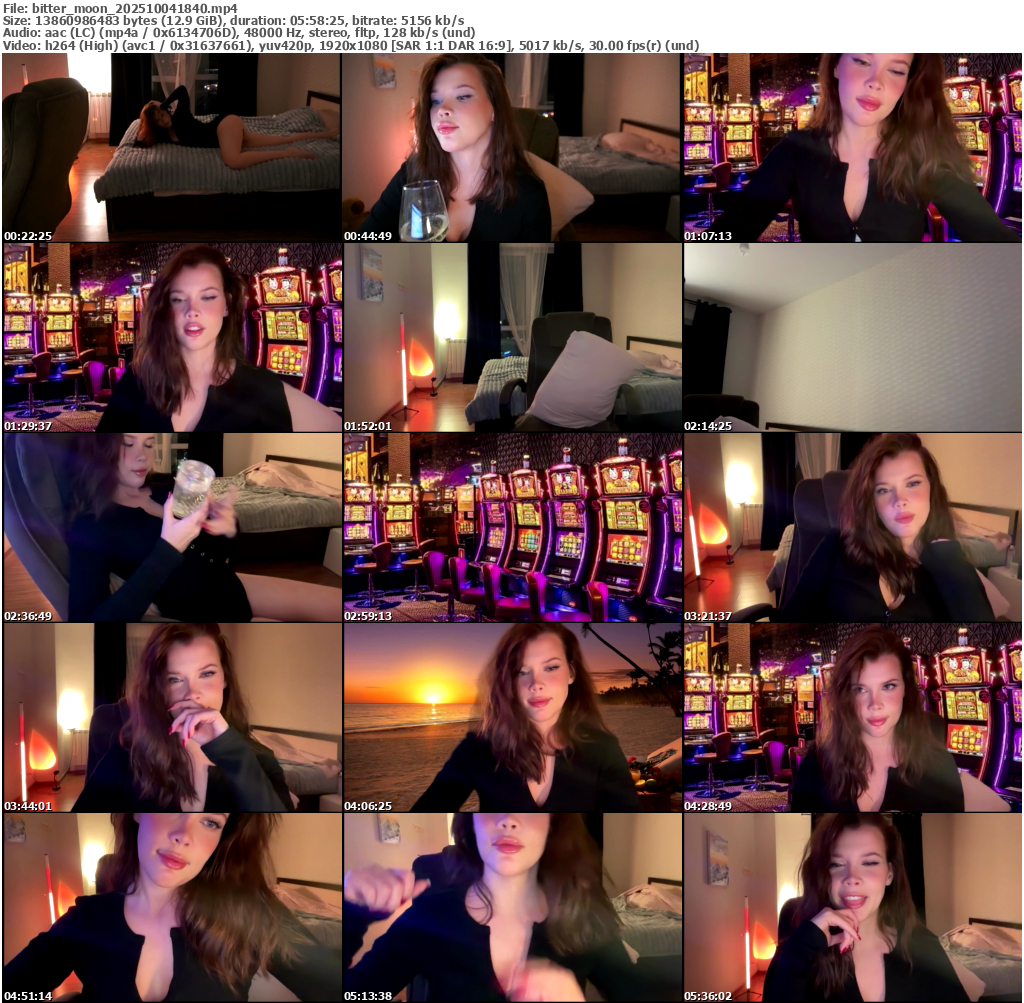1024x1003 pixels.
Task: Select the thumbnail timestamped 03:44:01
Action: click(x=172, y=718)
